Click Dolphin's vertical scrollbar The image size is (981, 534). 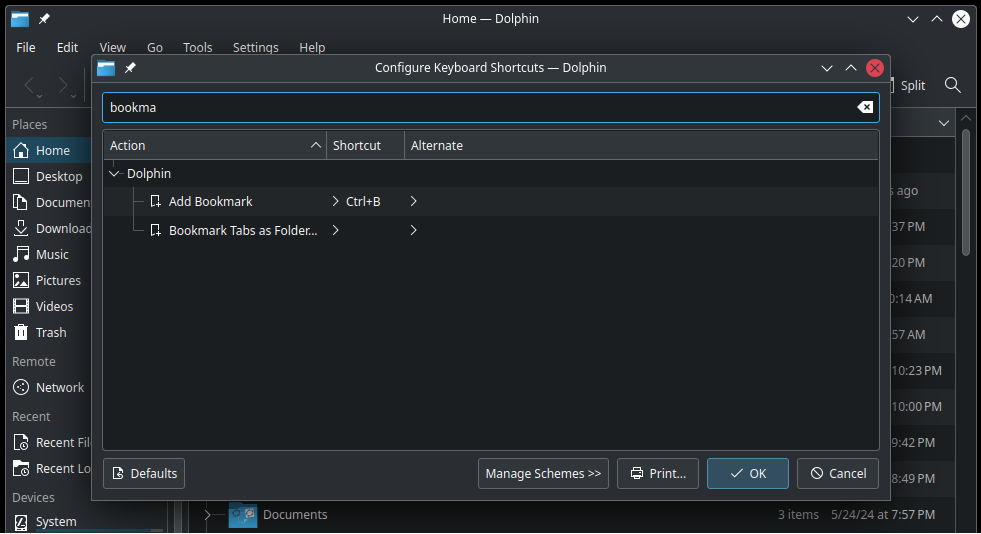point(966,191)
